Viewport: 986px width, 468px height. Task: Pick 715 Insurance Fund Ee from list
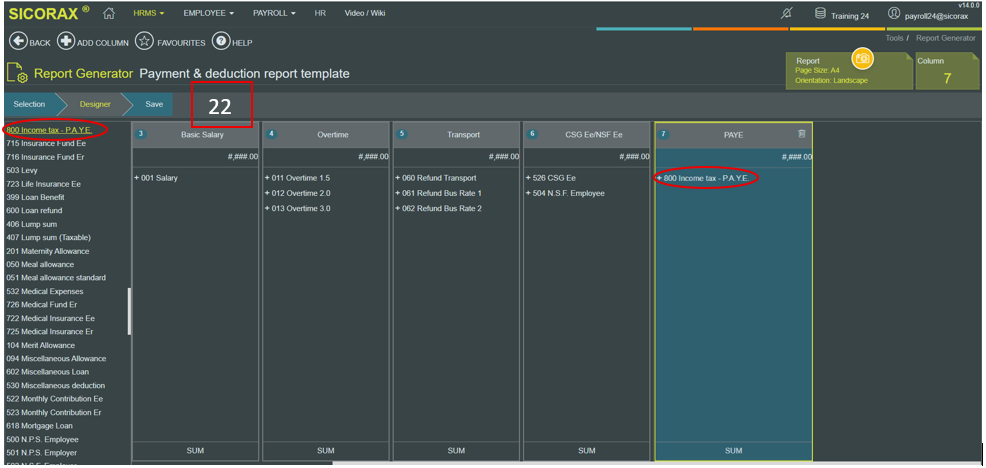46,143
